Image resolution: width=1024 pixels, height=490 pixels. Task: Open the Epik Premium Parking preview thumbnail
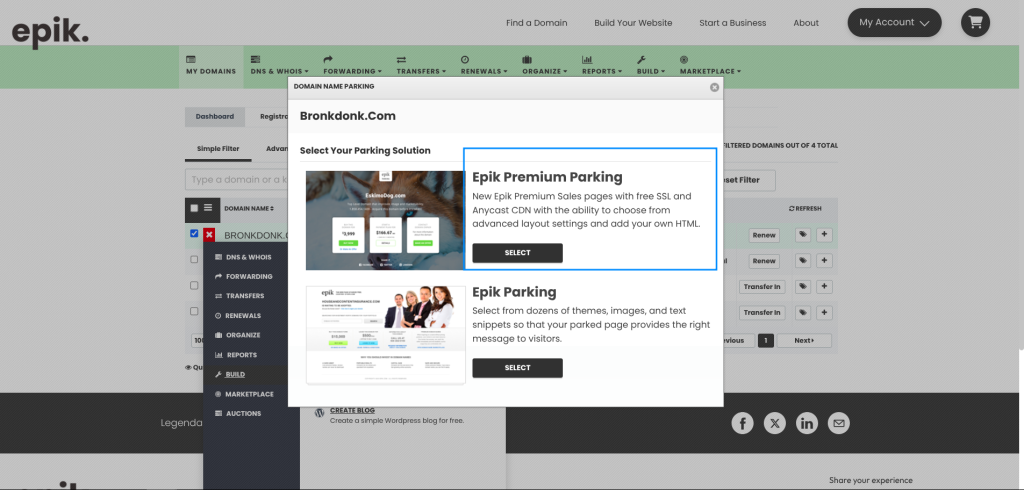coord(385,220)
